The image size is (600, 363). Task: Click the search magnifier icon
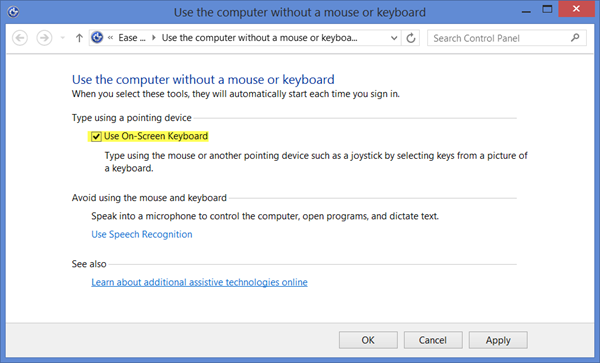tap(575, 38)
